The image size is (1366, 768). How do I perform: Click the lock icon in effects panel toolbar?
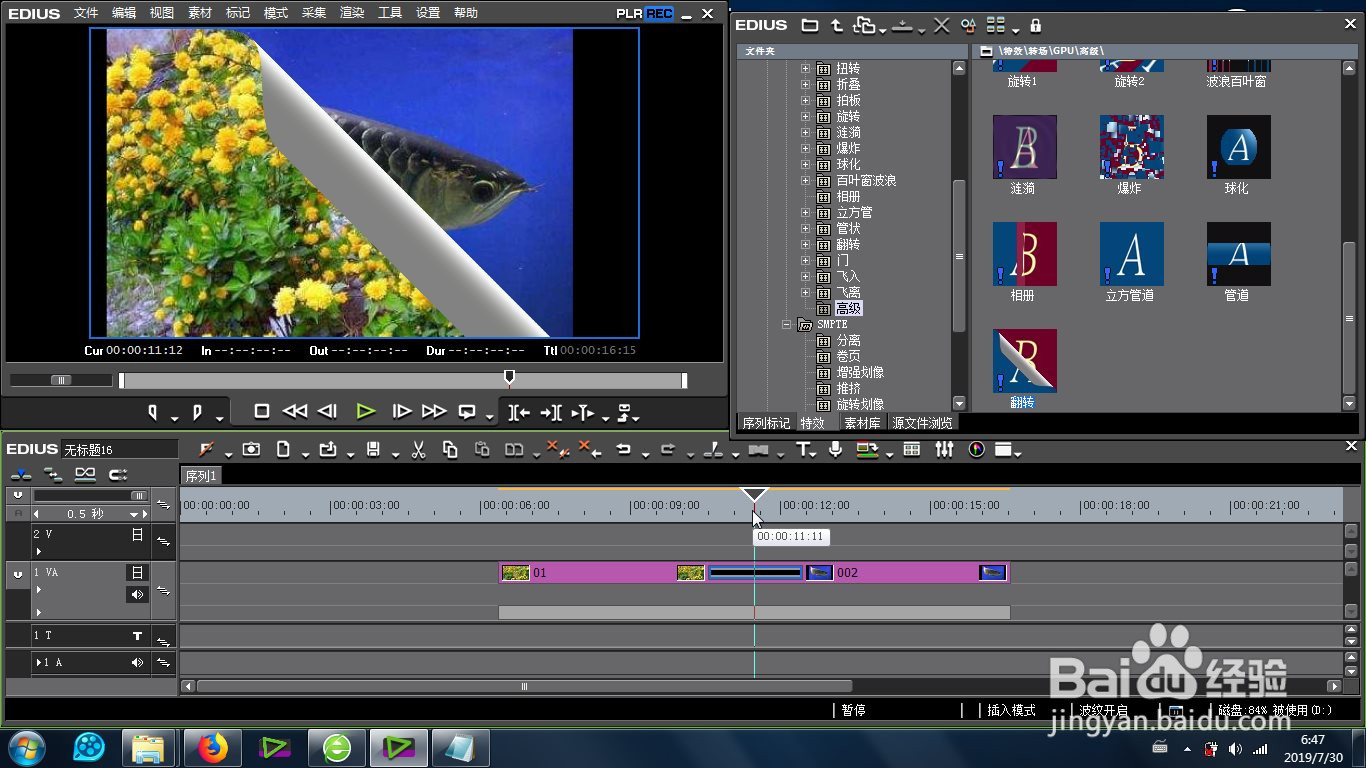pos(1035,25)
